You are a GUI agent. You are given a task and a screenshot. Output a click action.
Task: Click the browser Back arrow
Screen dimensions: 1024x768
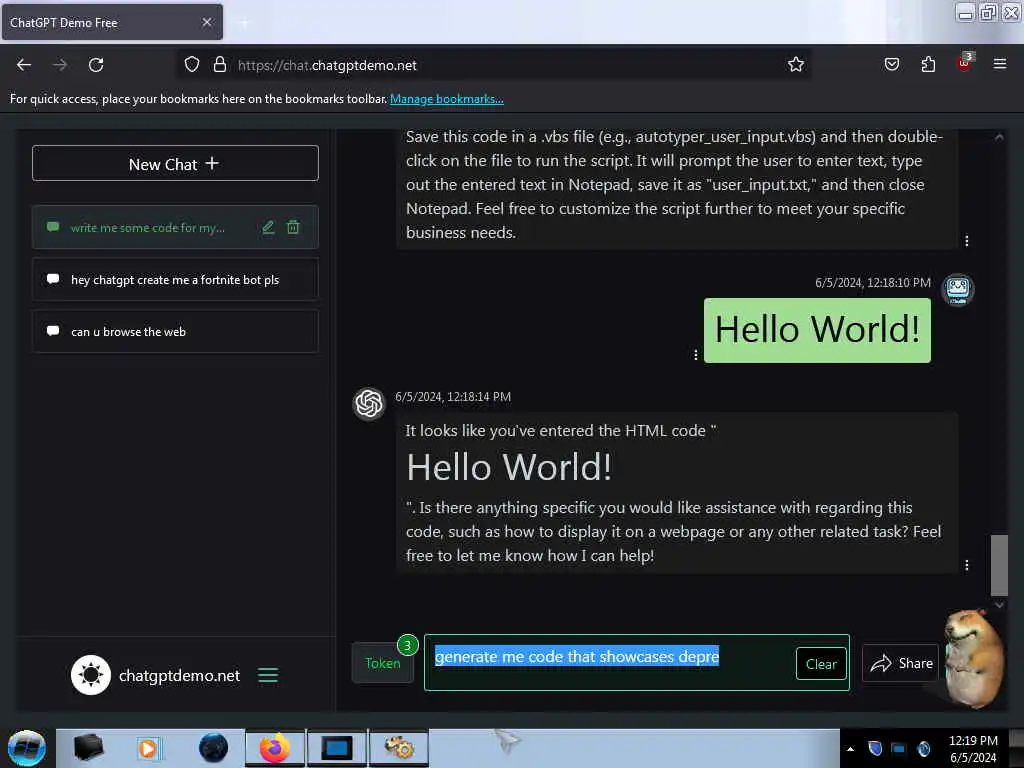[24, 65]
